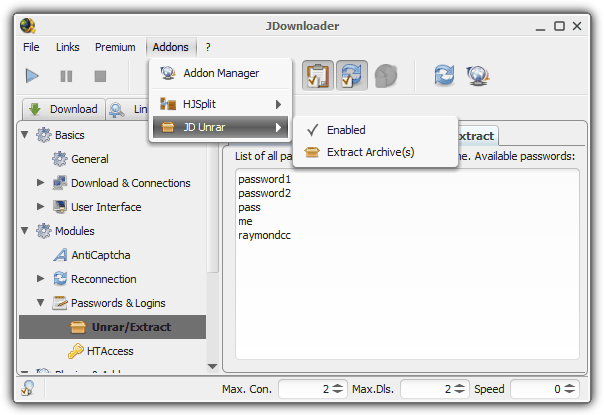This screenshot has width=604, height=415.
Task: Click the Stop downloads square icon
Action: click(100, 76)
